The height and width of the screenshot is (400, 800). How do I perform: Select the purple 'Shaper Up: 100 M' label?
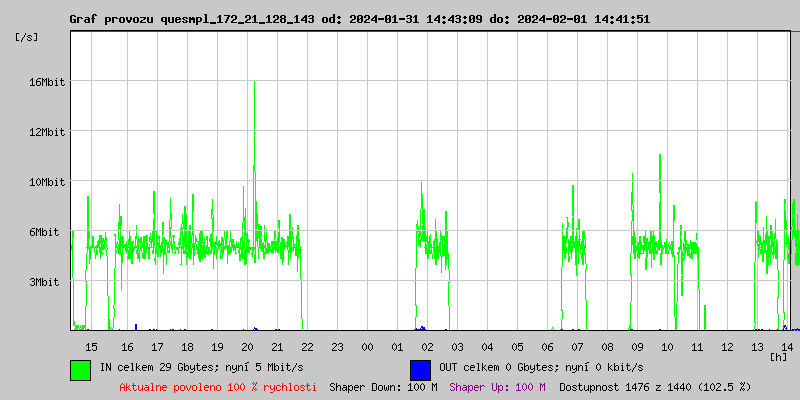coord(497,386)
